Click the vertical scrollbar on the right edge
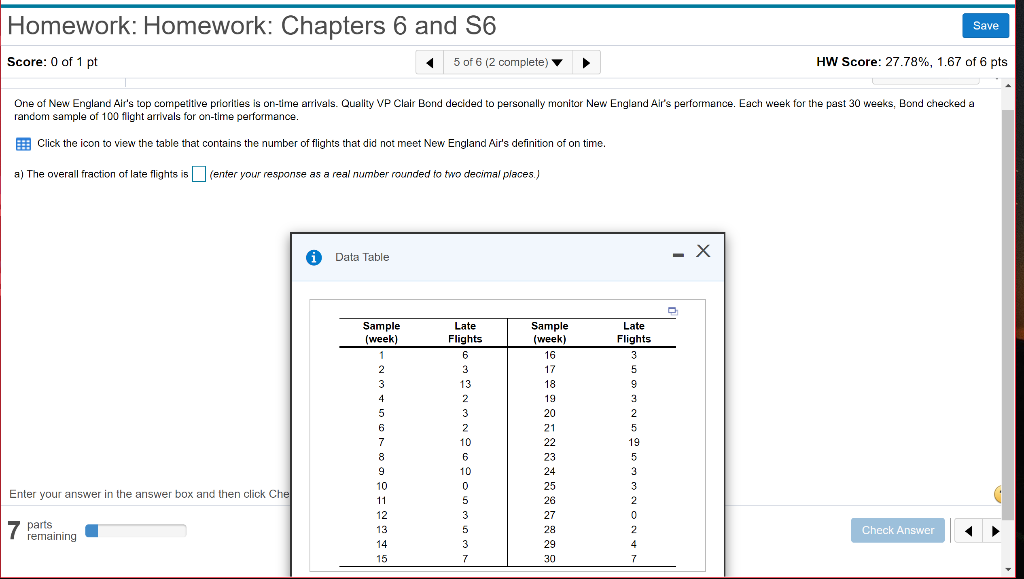Image resolution: width=1024 pixels, height=579 pixels. click(x=1008, y=300)
